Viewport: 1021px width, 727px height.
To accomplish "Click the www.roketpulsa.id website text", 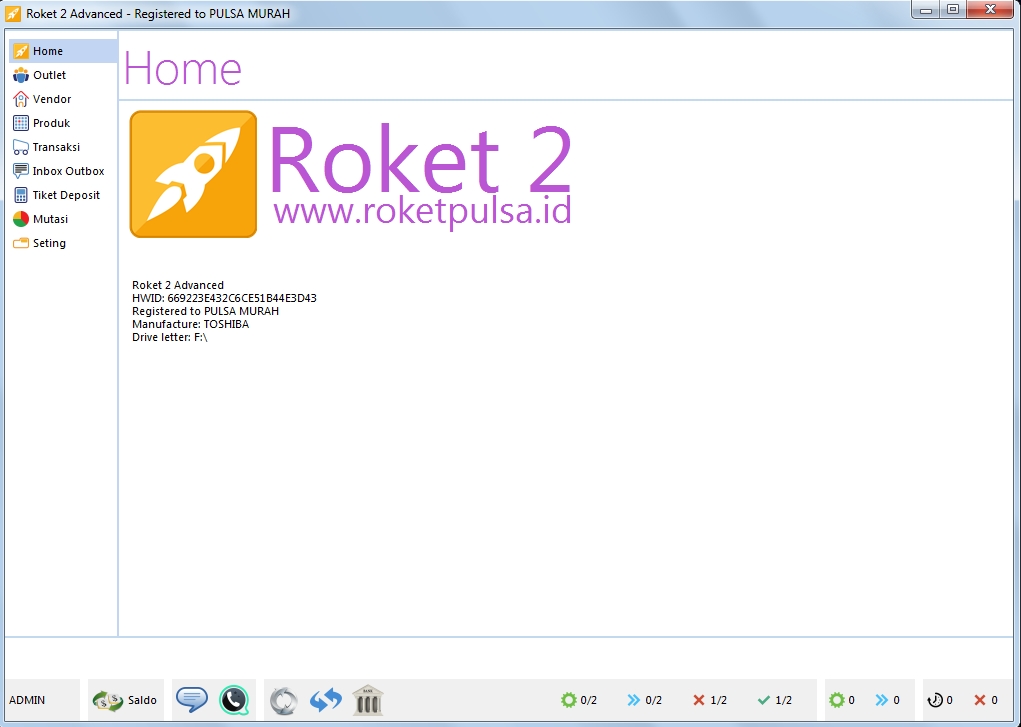I will (x=422, y=211).
